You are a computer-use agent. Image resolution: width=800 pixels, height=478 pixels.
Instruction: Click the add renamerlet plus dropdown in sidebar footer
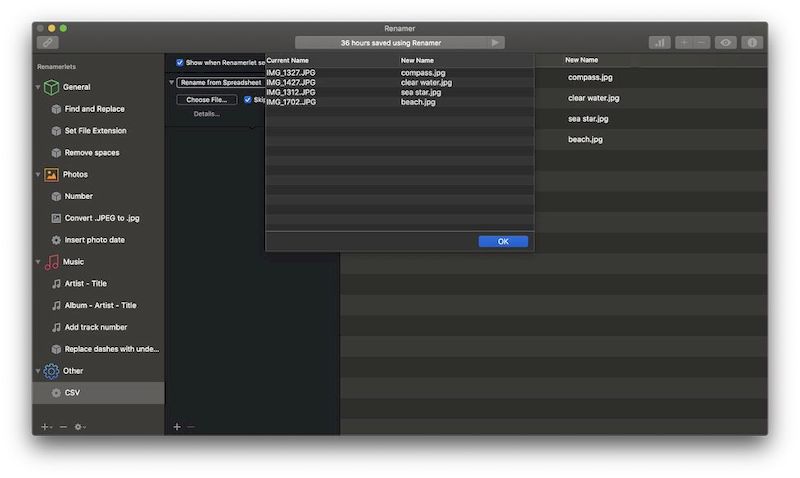coord(46,427)
